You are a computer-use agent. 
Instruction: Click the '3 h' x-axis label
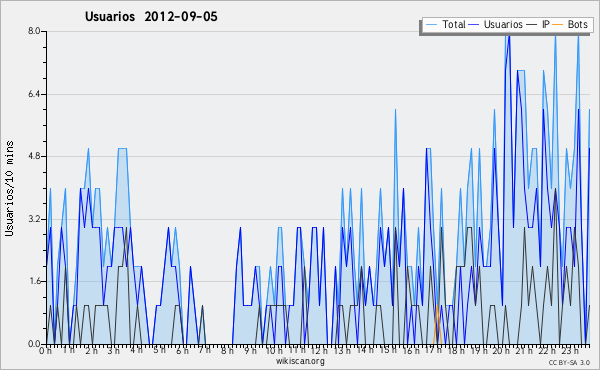click(x=114, y=350)
